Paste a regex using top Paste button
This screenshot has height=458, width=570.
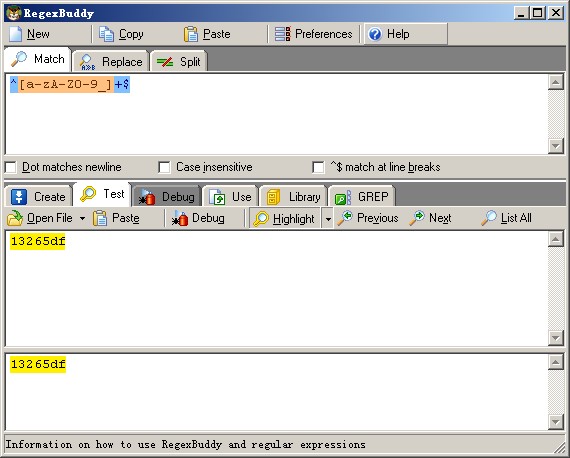[x=207, y=34]
